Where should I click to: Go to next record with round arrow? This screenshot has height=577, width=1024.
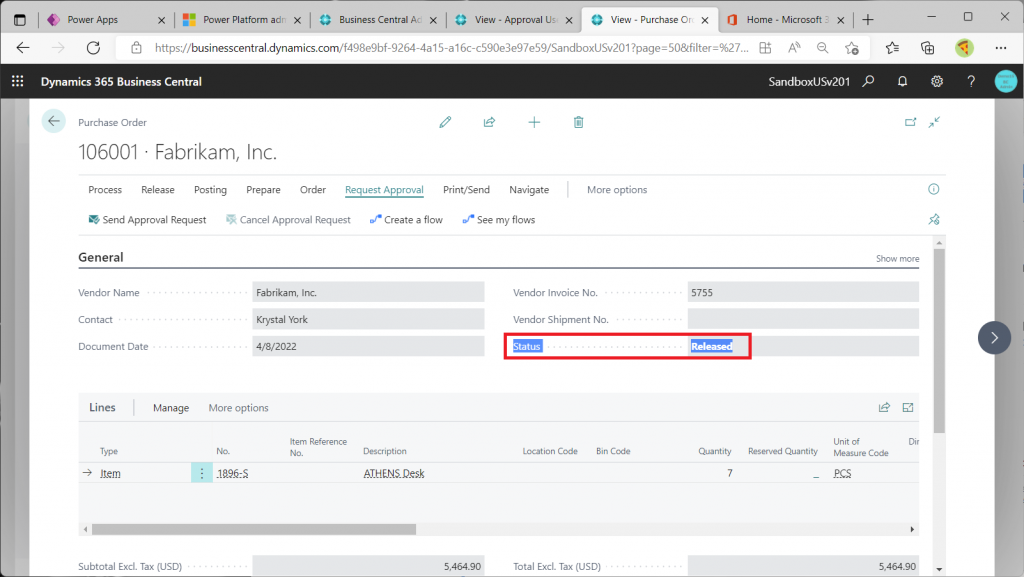tap(994, 338)
